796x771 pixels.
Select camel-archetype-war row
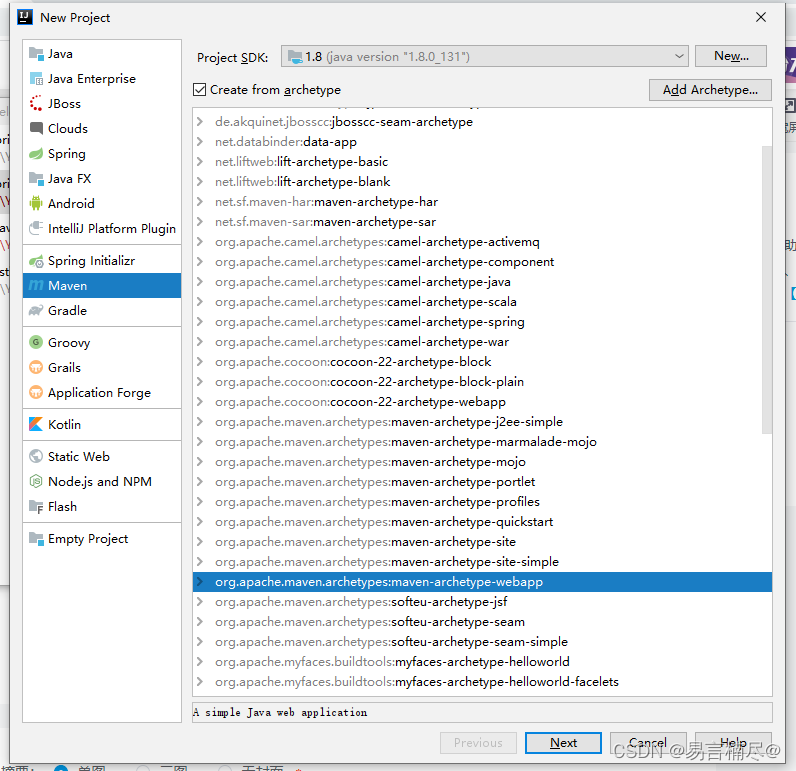(x=482, y=342)
